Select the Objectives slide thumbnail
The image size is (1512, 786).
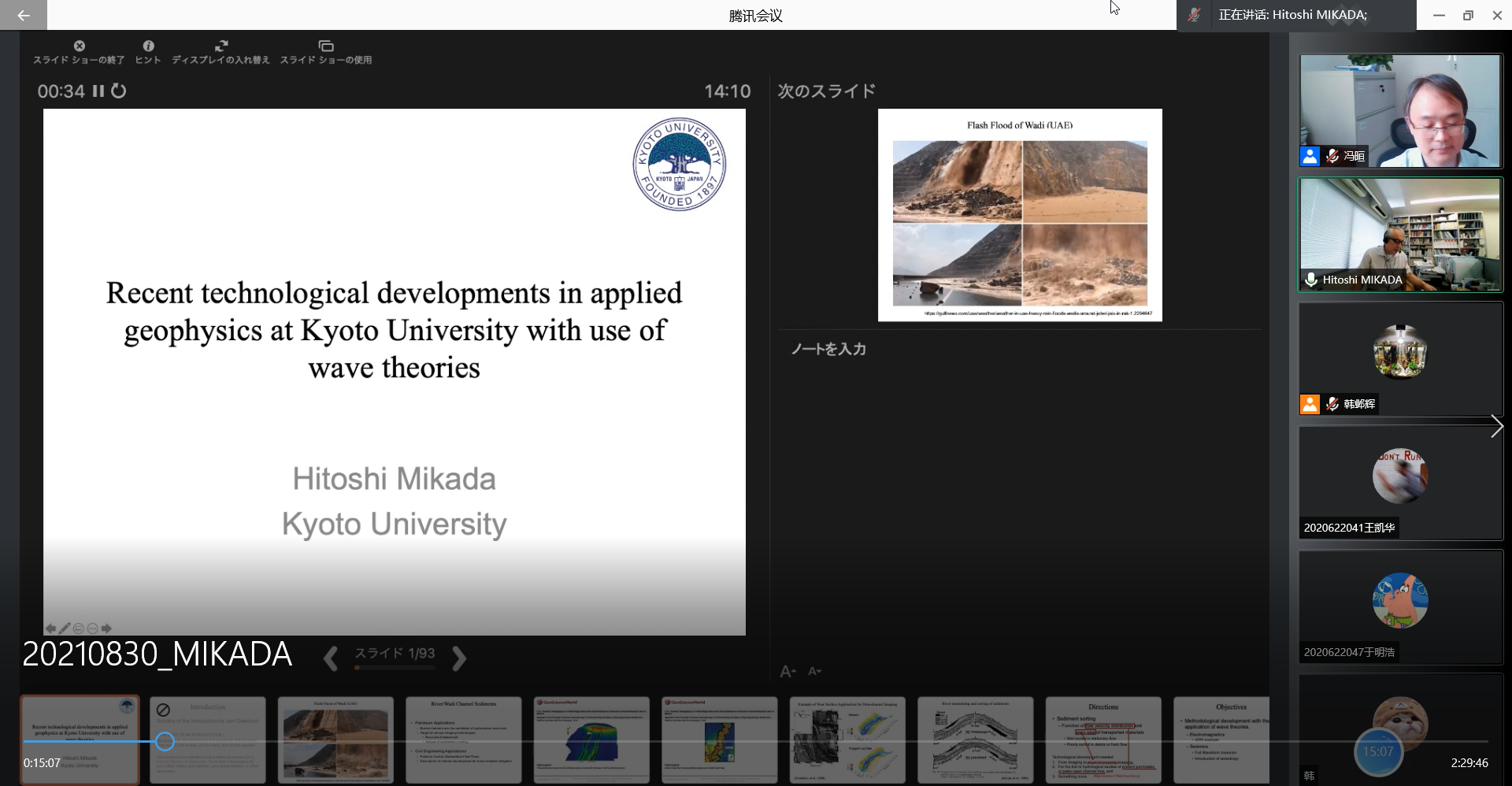[x=1221, y=740]
